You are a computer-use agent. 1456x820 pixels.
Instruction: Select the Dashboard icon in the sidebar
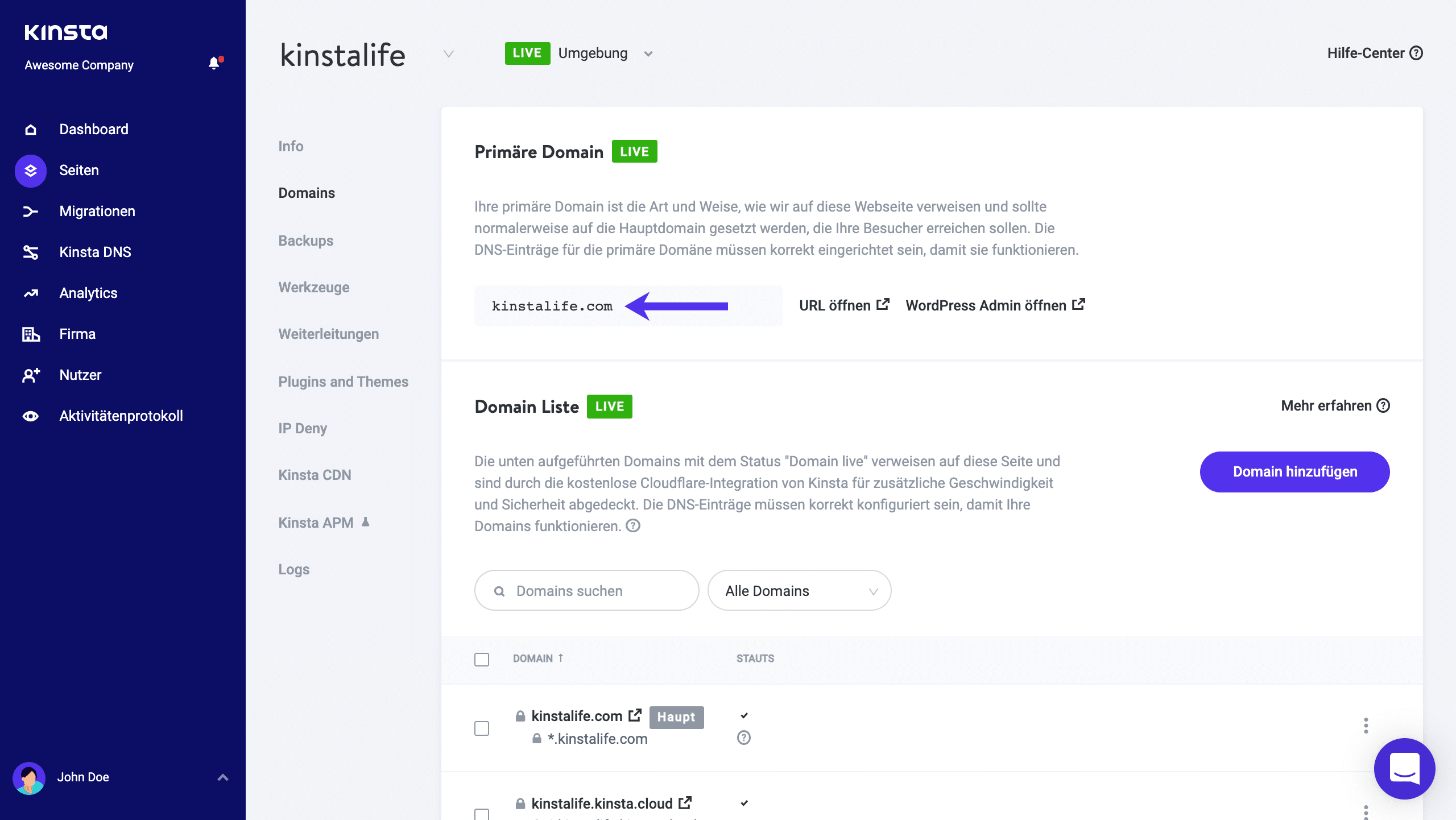[30, 129]
